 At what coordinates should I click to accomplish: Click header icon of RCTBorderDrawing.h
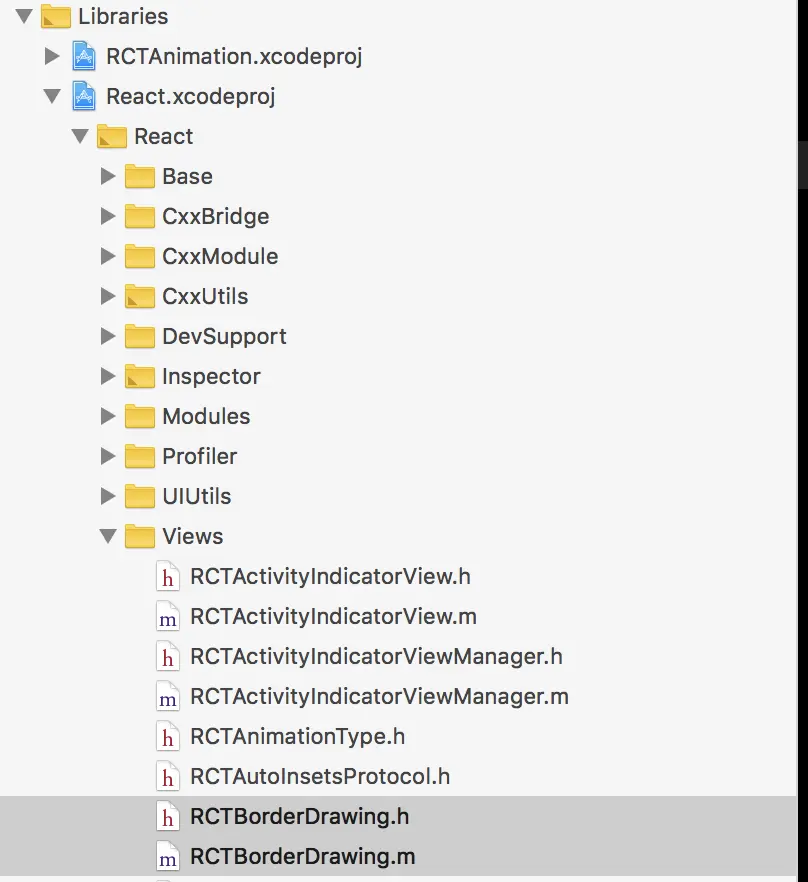coord(168,816)
